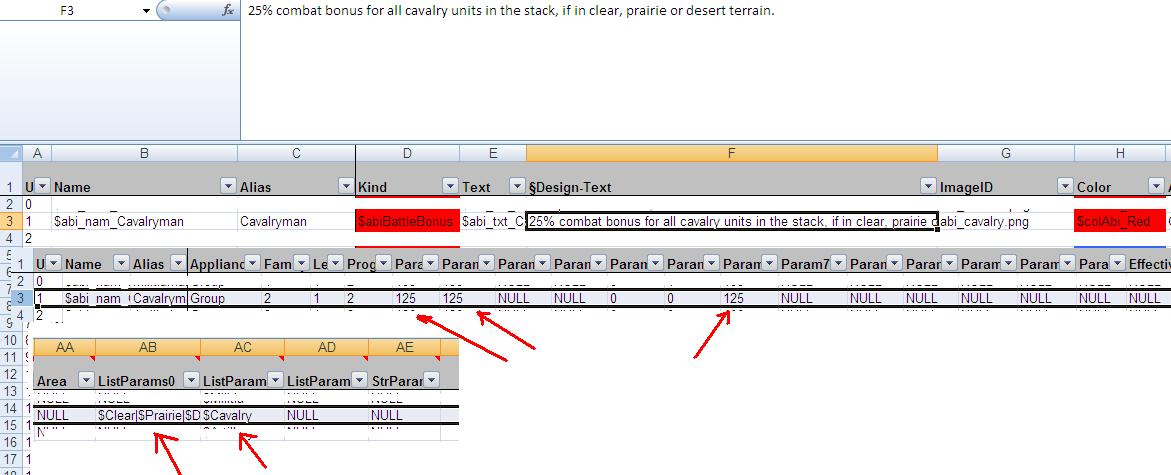Open the §Design-Text filter dropdown

[x=925, y=186]
